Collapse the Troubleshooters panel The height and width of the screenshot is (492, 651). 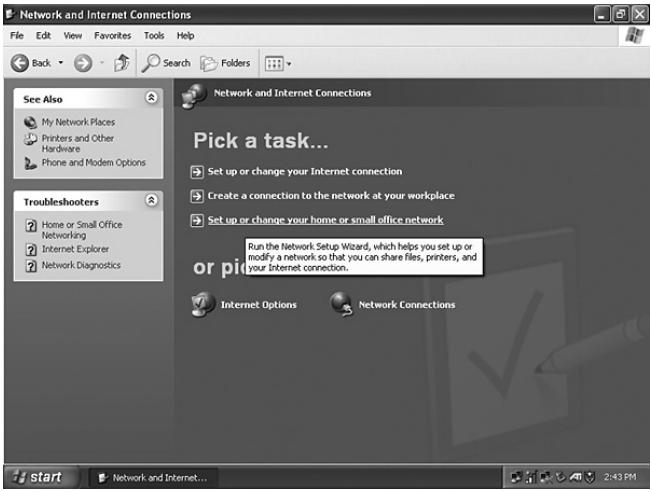[151, 200]
